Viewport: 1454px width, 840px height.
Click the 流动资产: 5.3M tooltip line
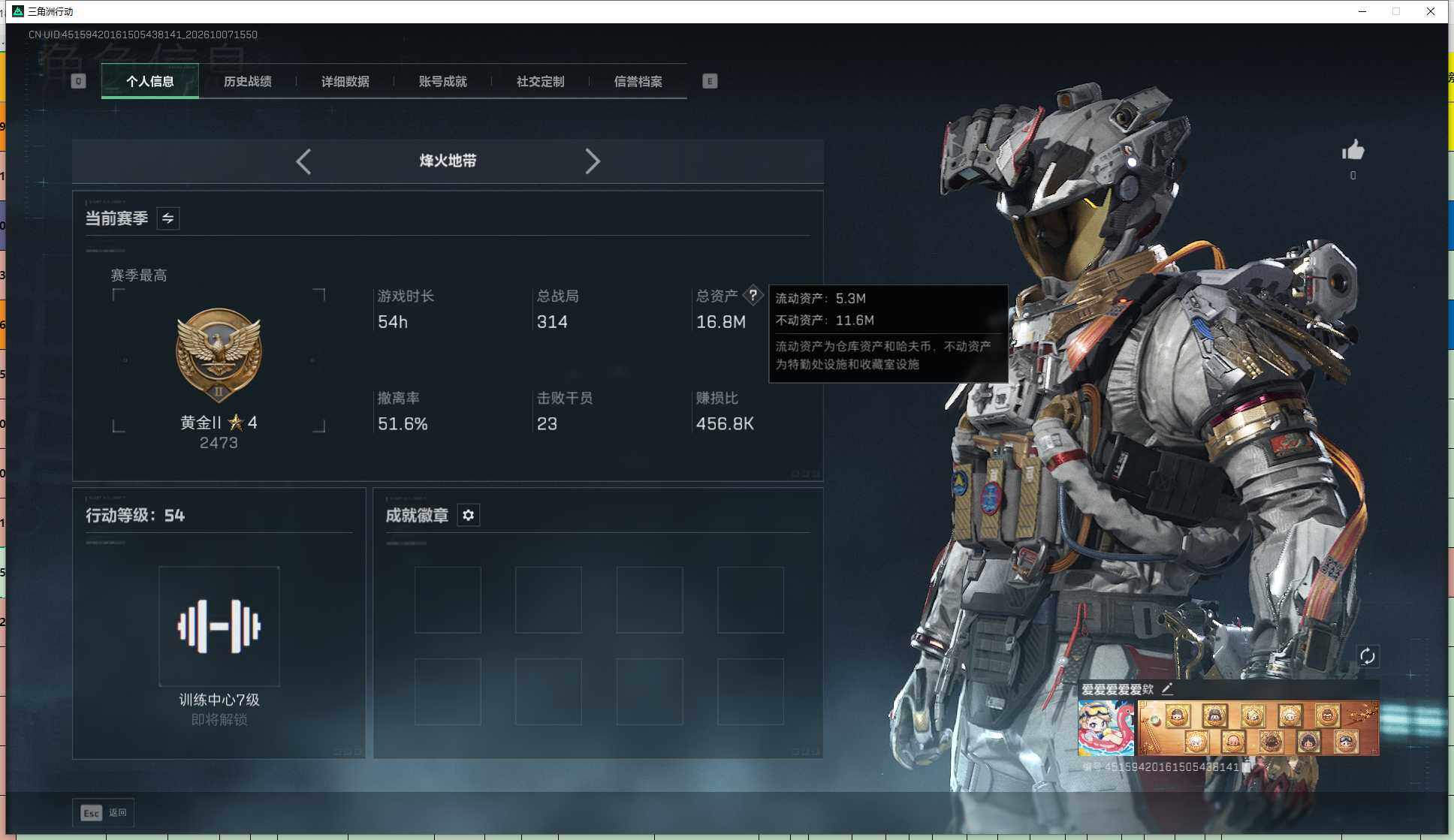point(821,298)
